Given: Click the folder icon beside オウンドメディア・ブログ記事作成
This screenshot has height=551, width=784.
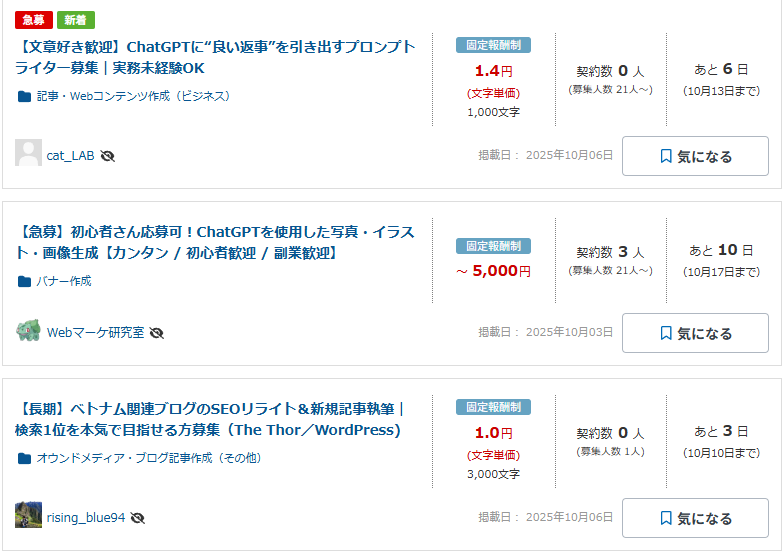Looking at the screenshot, I should click(x=24, y=459).
